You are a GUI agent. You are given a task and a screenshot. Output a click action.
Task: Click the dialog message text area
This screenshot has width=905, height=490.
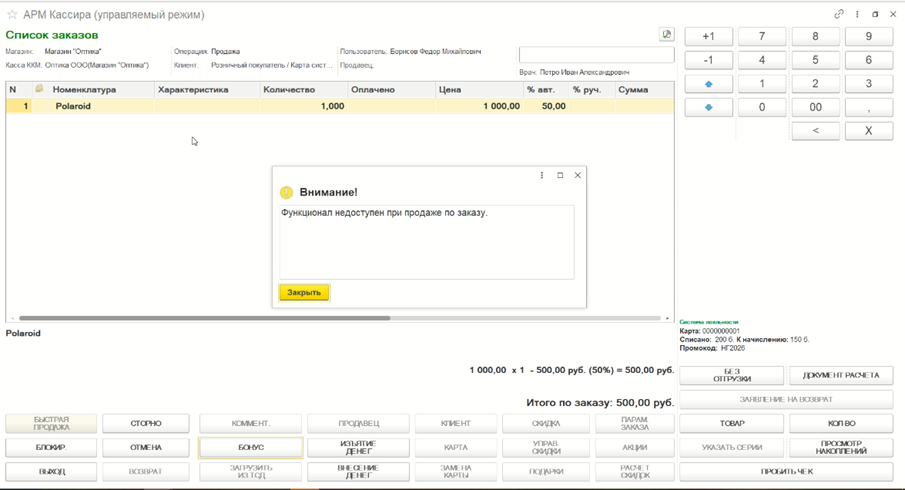(x=427, y=242)
